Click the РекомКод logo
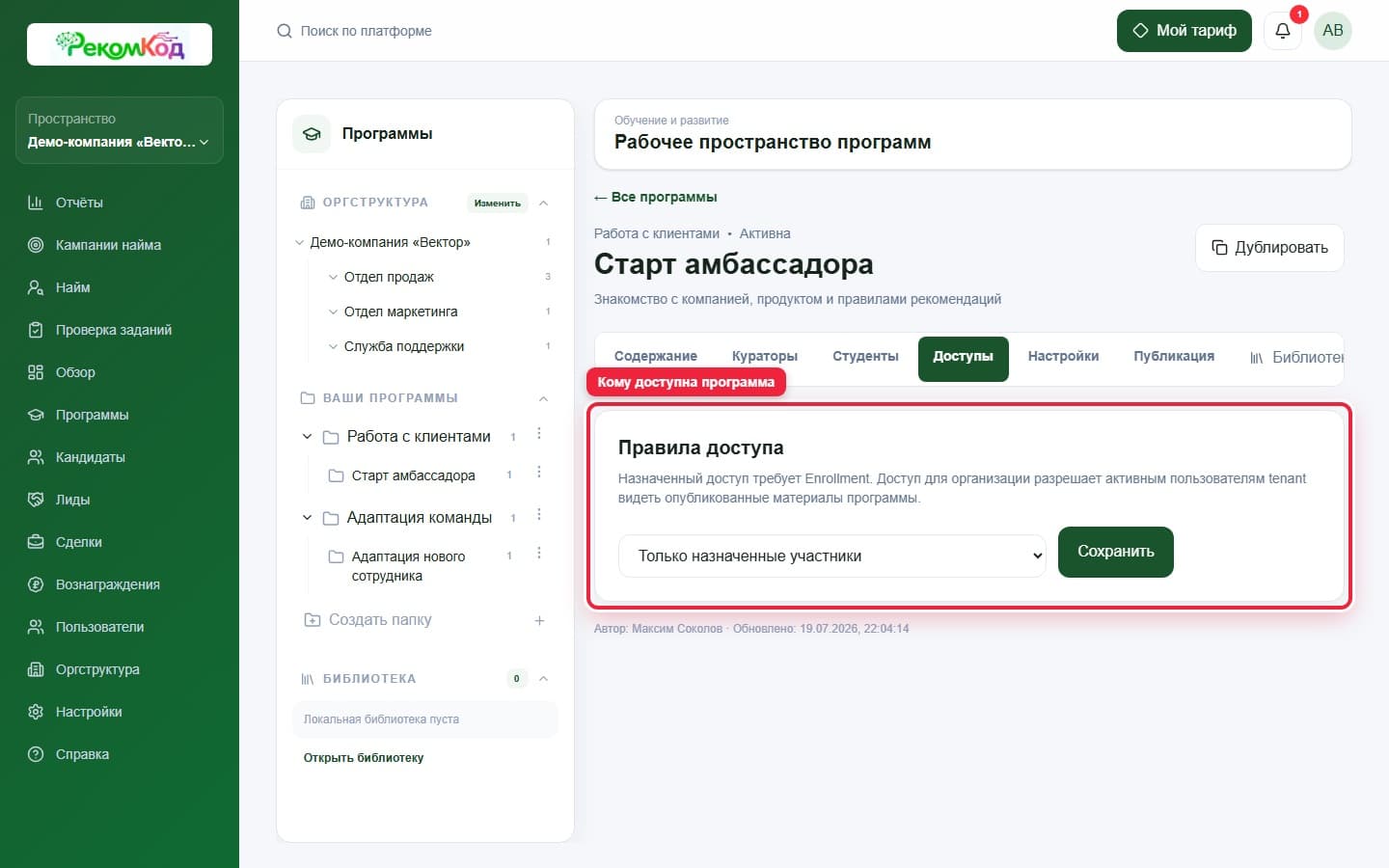Image resolution: width=1389 pixels, height=868 pixels. click(120, 44)
